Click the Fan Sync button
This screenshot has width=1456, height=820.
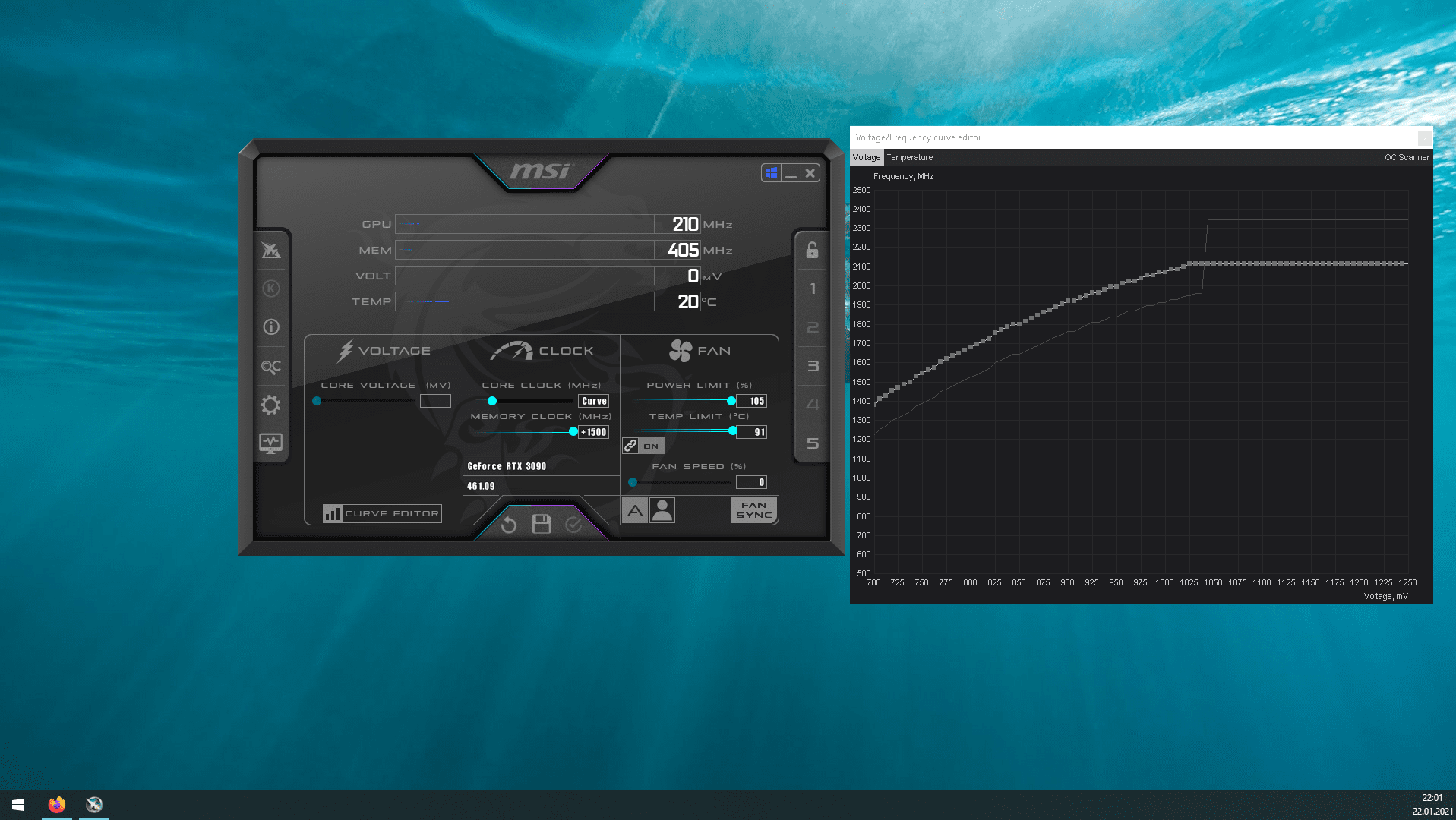753,510
